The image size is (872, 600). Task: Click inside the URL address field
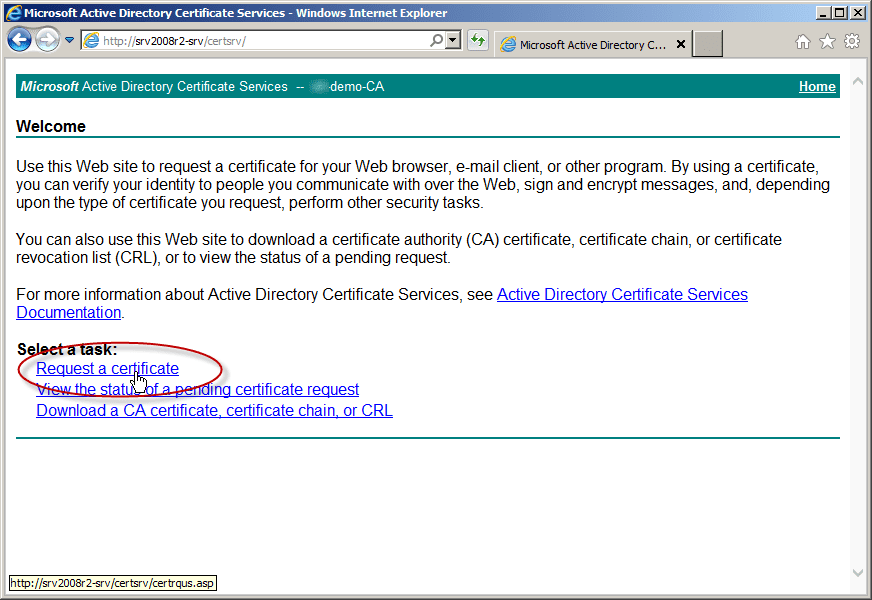pyautogui.click(x=250, y=42)
